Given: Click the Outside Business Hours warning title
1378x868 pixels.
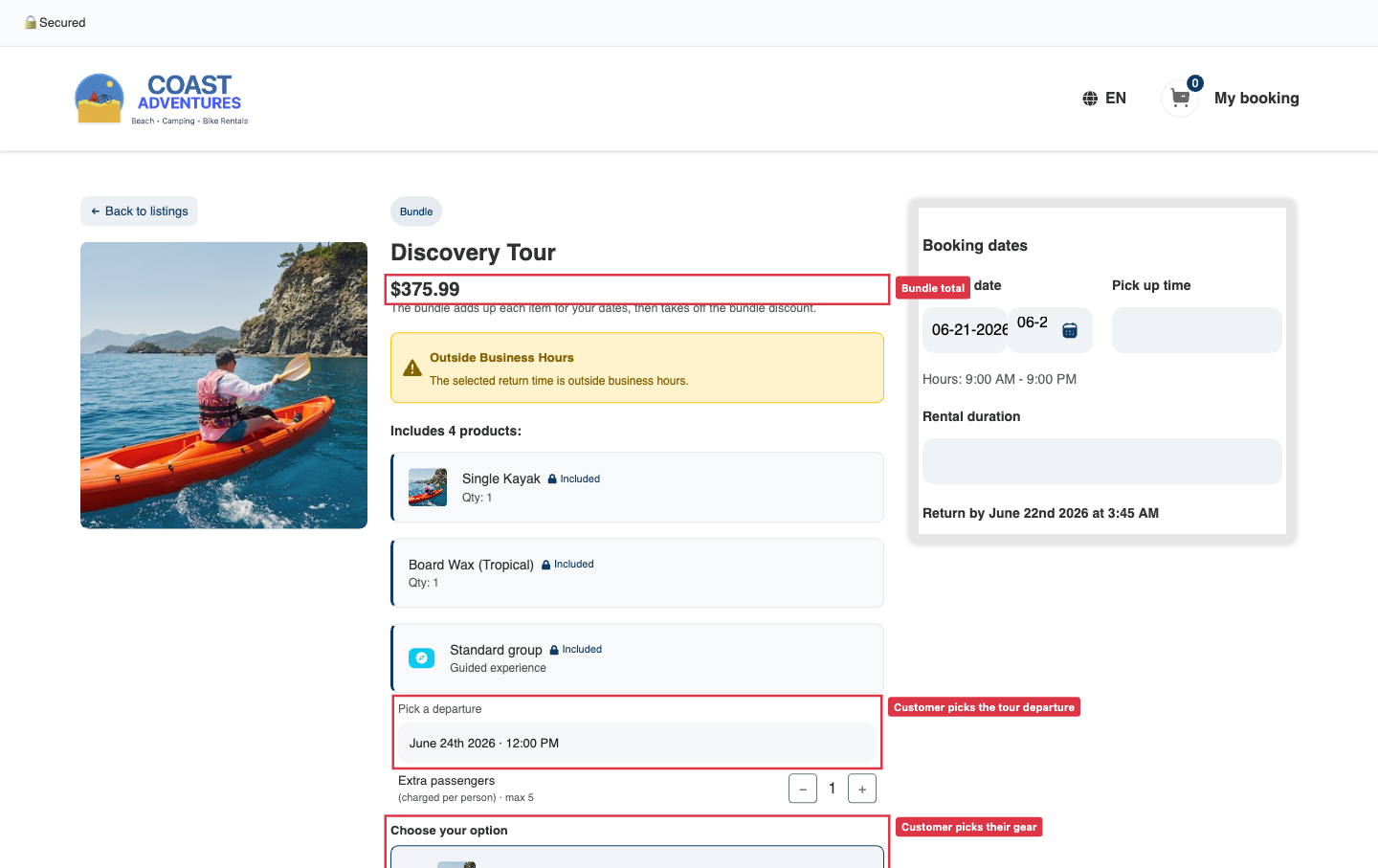Looking at the screenshot, I should (x=501, y=358).
